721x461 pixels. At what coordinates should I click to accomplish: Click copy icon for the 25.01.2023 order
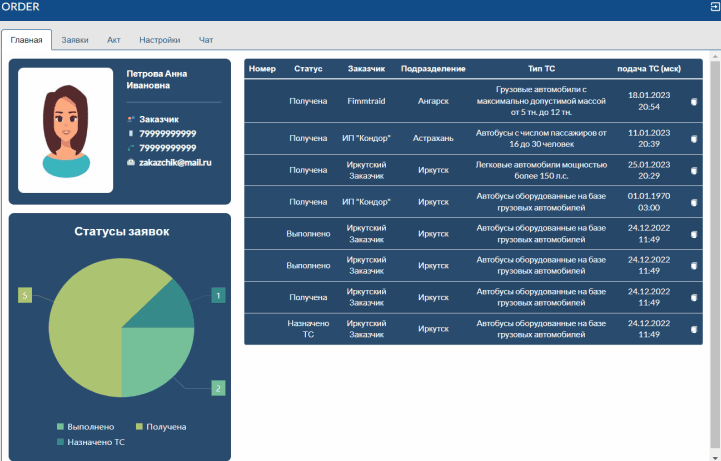click(x=694, y=171)
